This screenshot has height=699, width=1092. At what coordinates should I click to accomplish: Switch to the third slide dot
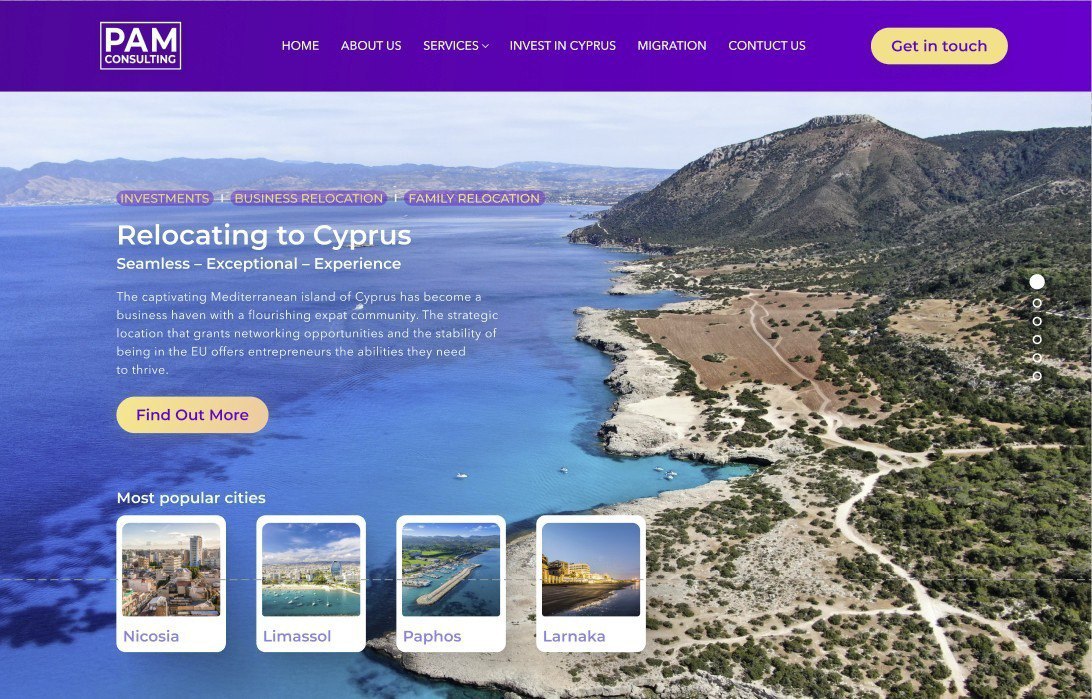click(x=1037, y=322)
